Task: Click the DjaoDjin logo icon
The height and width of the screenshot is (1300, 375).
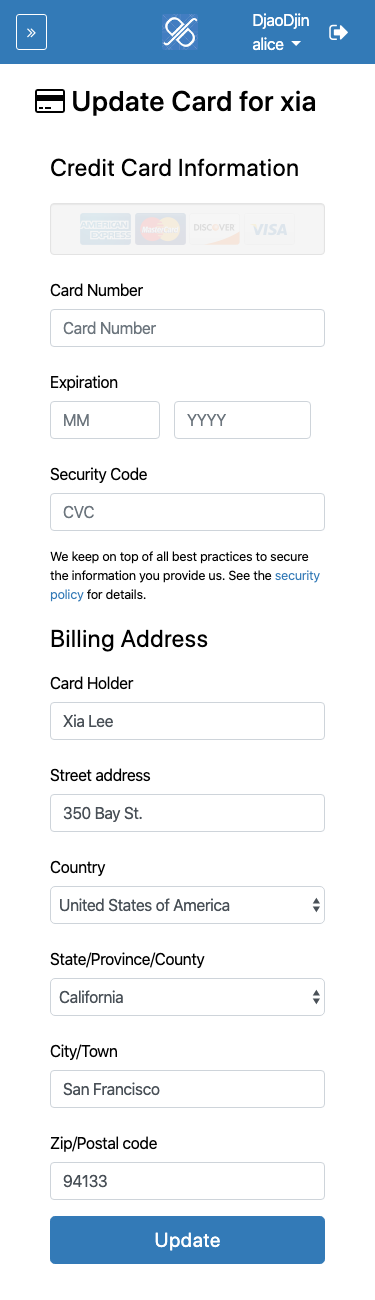Action: [180, 32]
